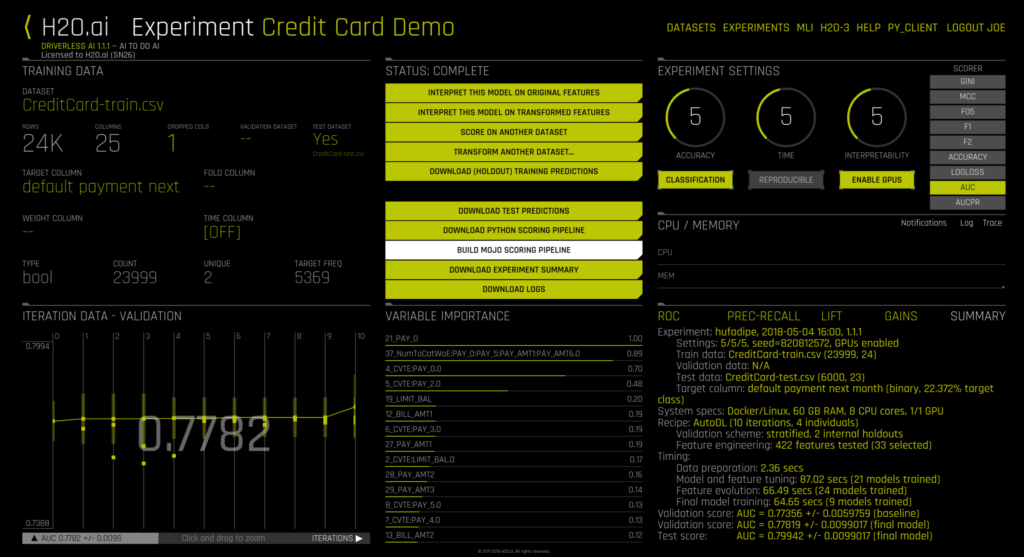This screenshot has width=1024, height=557.
Task: Click Build MOJO Scoring Pipeline
Action: pyautogui.click(x=514, y=250)
